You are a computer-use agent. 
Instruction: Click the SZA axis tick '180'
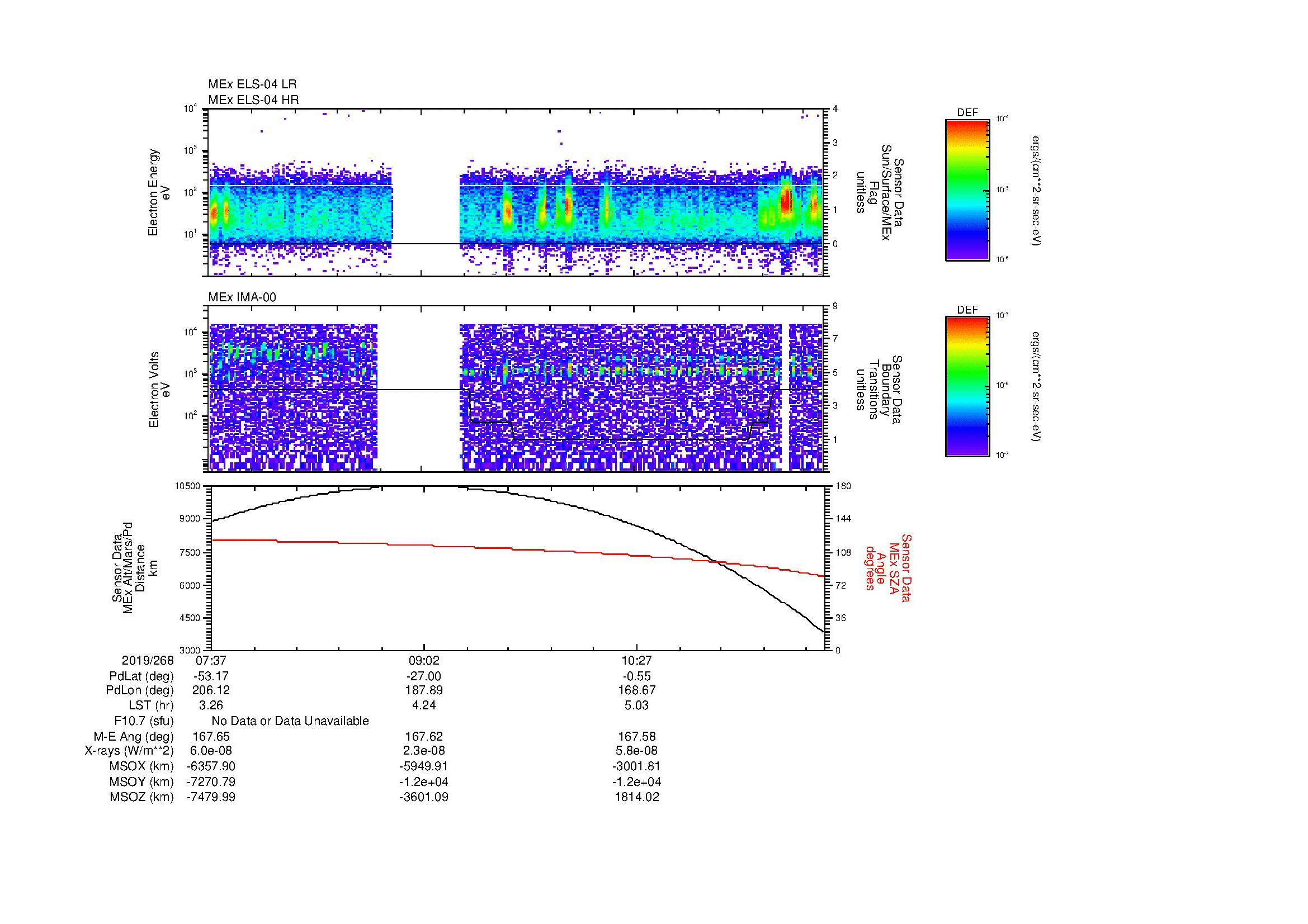(x=843, y=486)
